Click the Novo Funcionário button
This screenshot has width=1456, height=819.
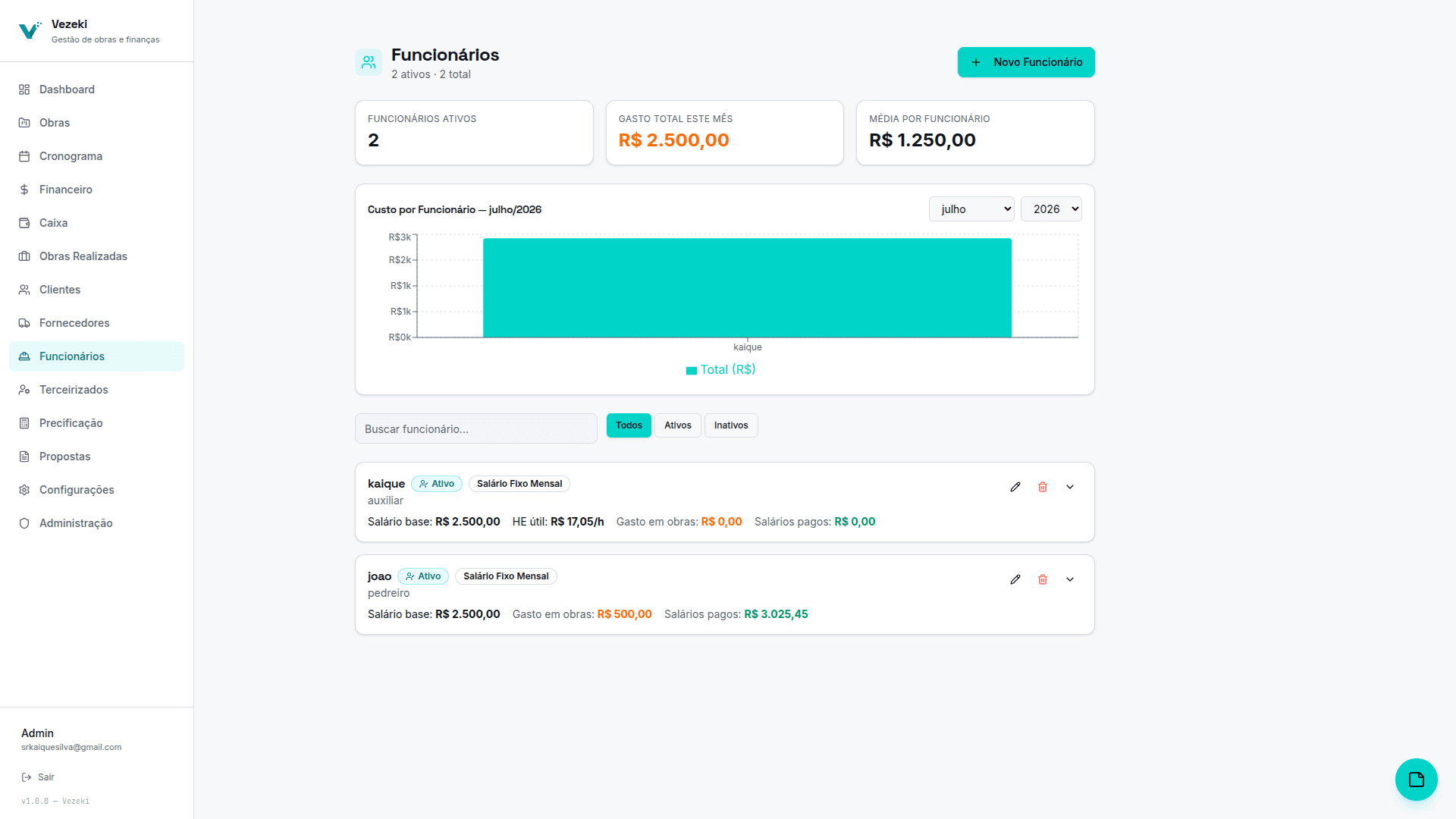1026,62
